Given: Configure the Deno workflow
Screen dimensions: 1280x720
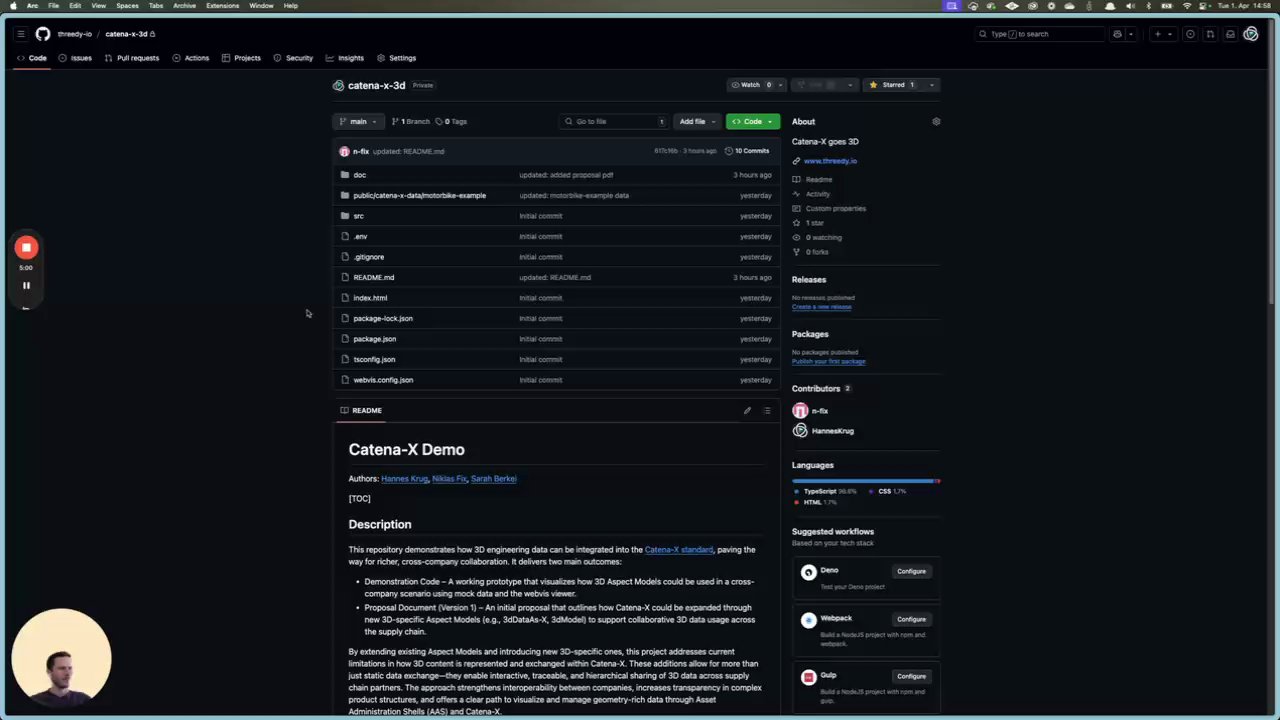Looking at the screenshot, I should (x=911, y=572).
